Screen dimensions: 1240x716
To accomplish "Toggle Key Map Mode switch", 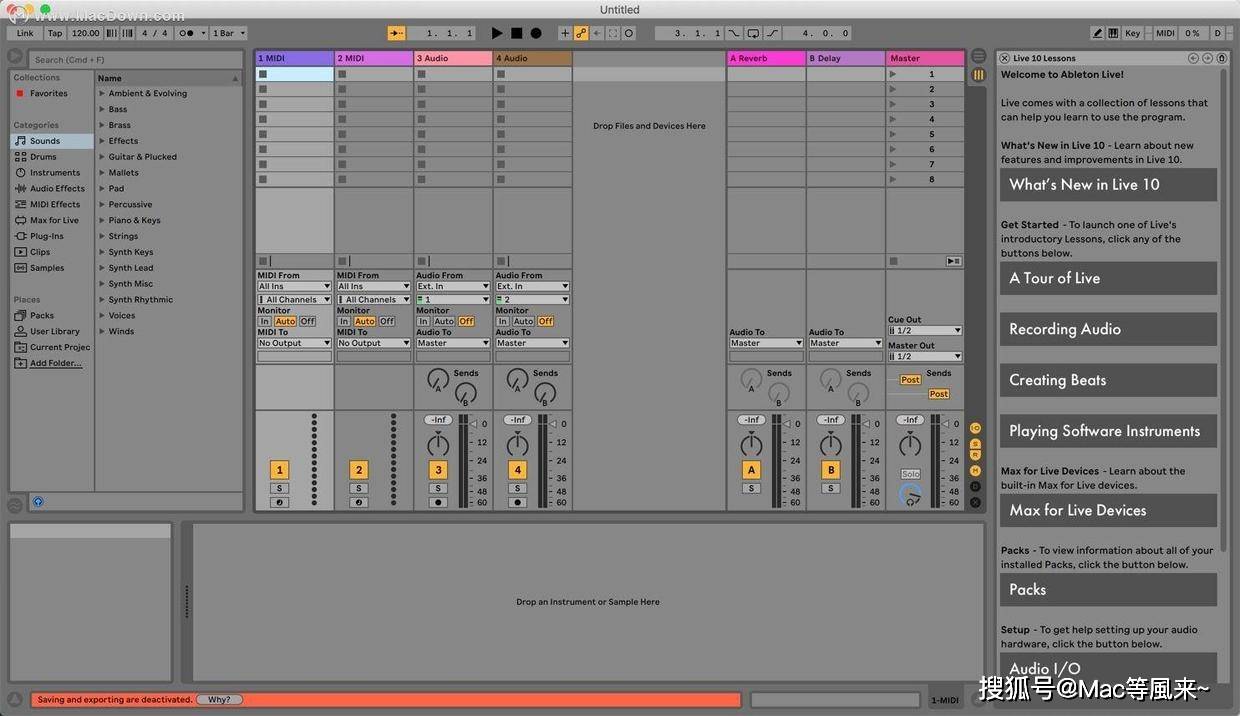I will click(1132, 33).
